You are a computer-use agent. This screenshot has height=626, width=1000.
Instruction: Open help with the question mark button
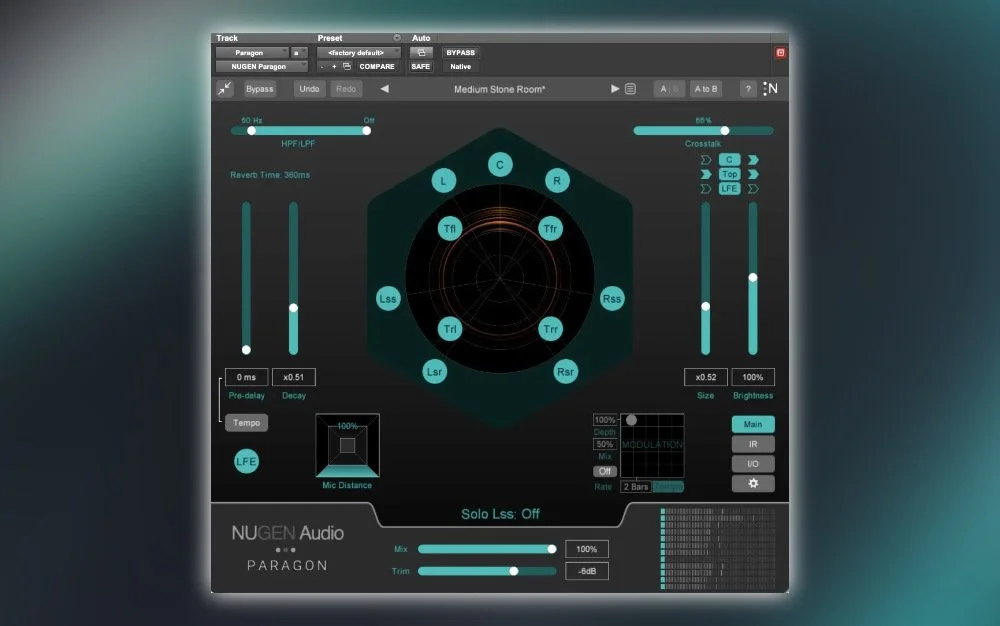pos(748,89)
